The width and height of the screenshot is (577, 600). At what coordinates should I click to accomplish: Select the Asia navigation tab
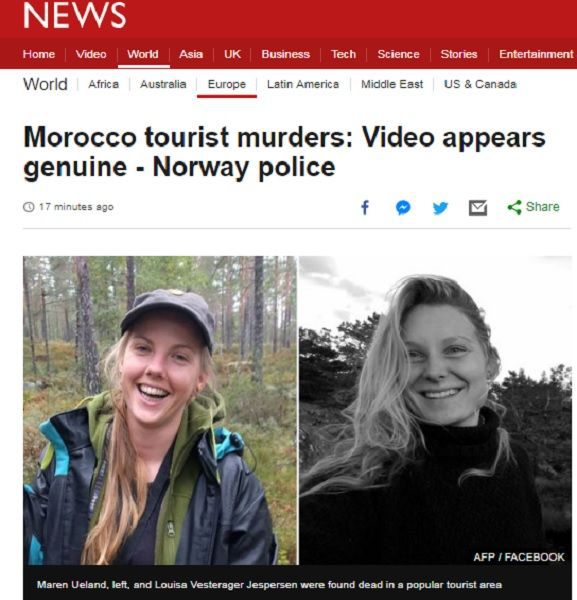[x=191, y=54]
